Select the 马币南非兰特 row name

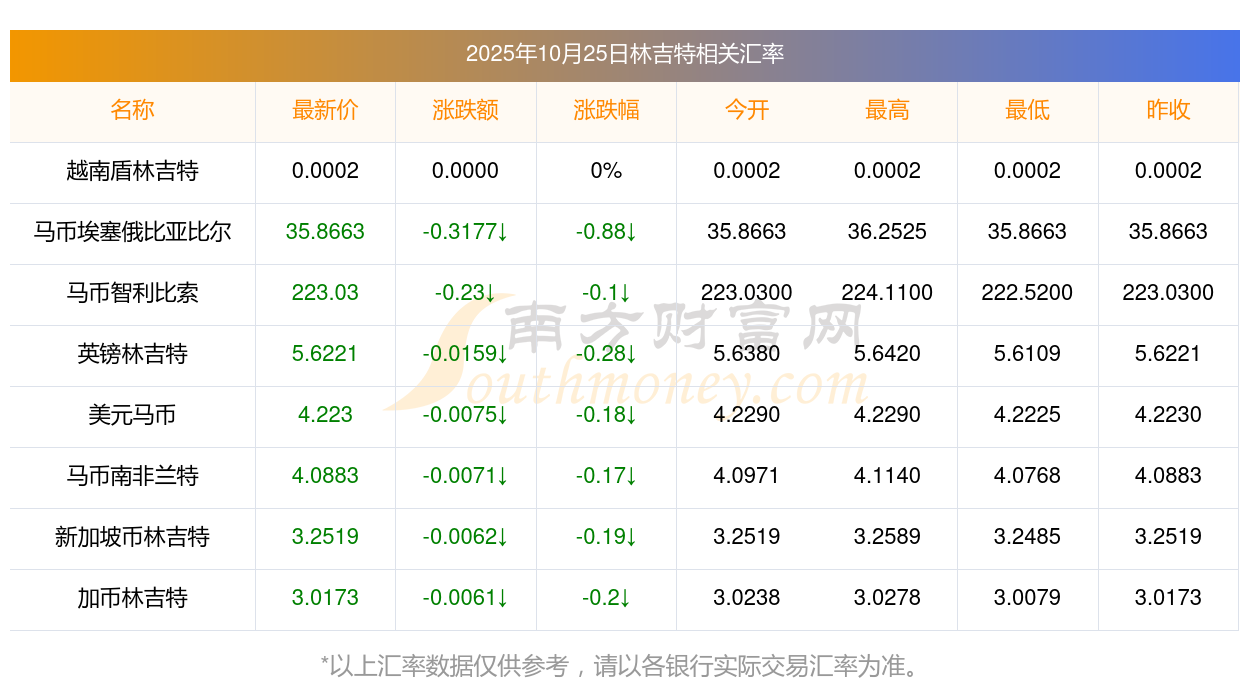[132, 476]
